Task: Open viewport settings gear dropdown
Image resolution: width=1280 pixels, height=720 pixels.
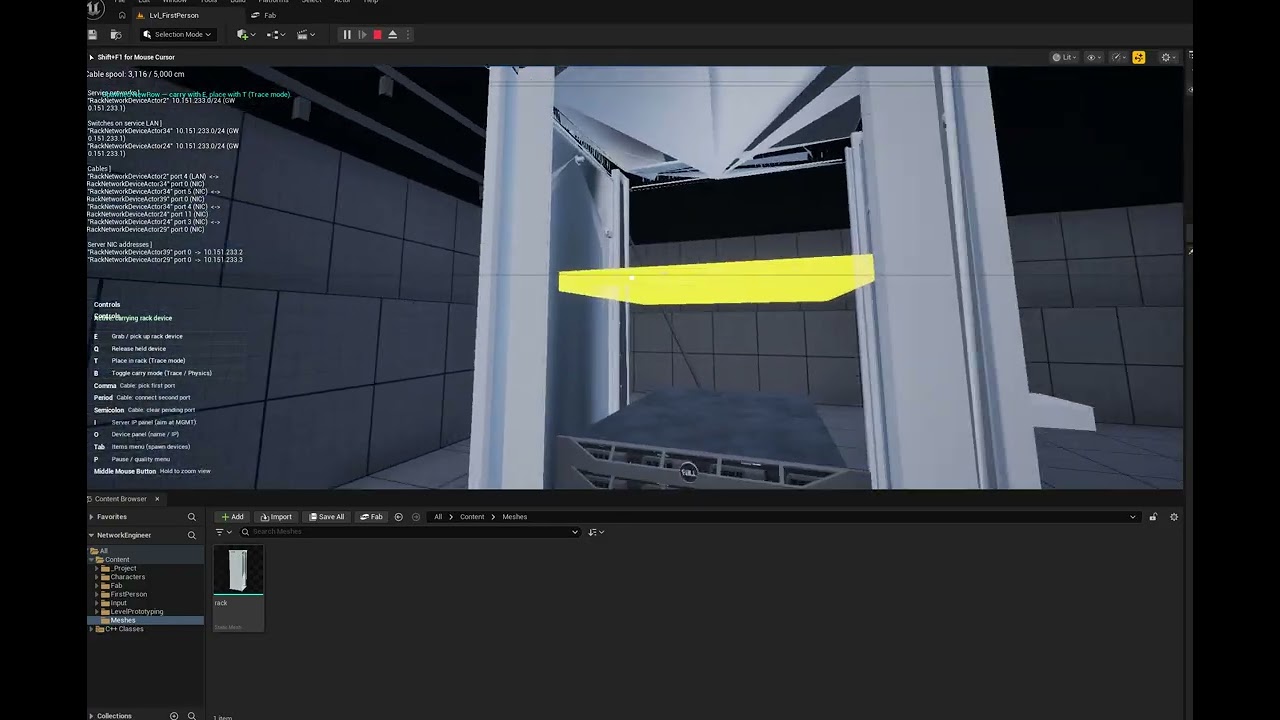Action: (x=1167, y=57)
